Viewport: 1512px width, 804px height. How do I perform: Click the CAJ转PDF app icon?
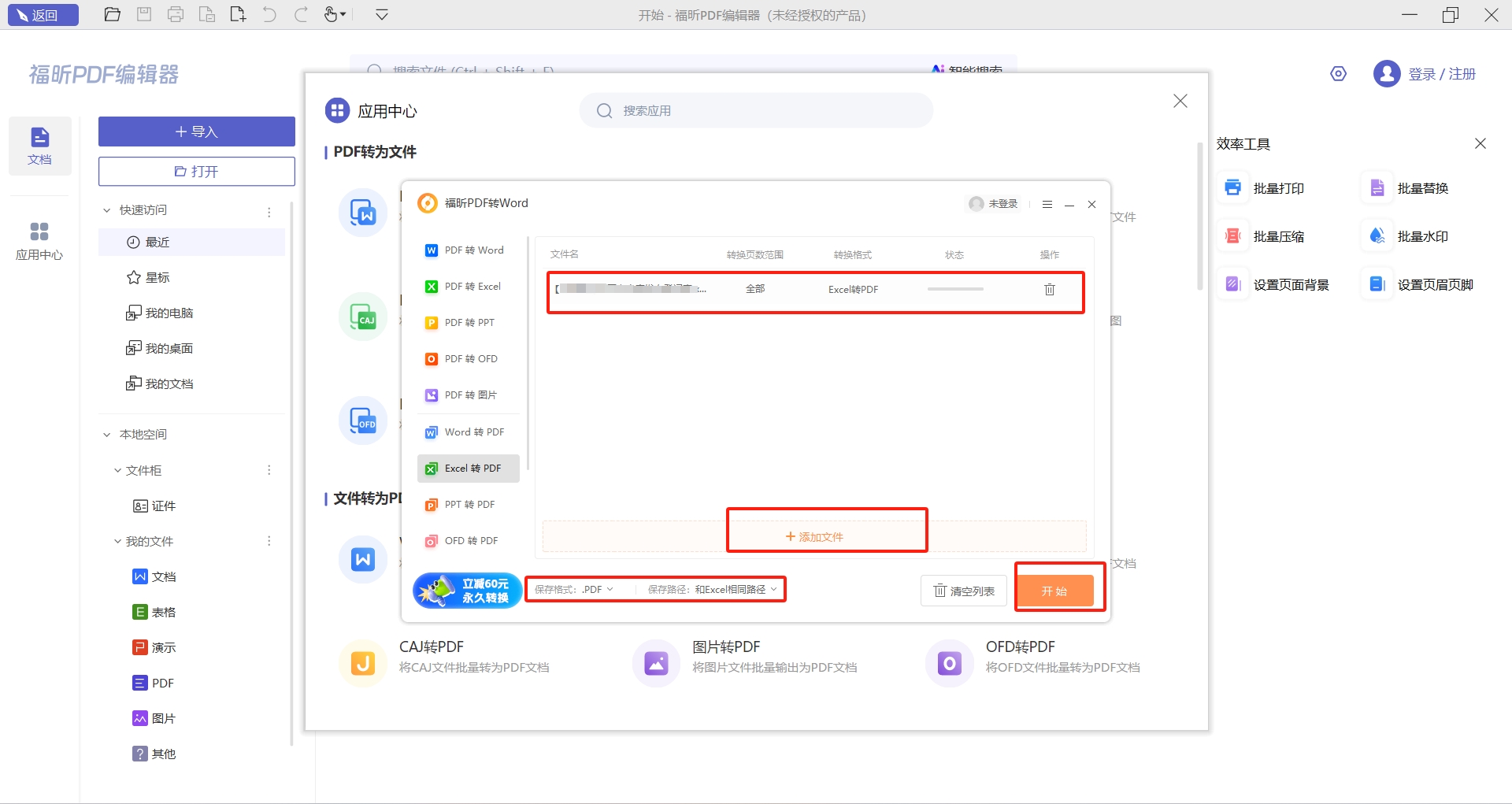click(x=362, y=664)
